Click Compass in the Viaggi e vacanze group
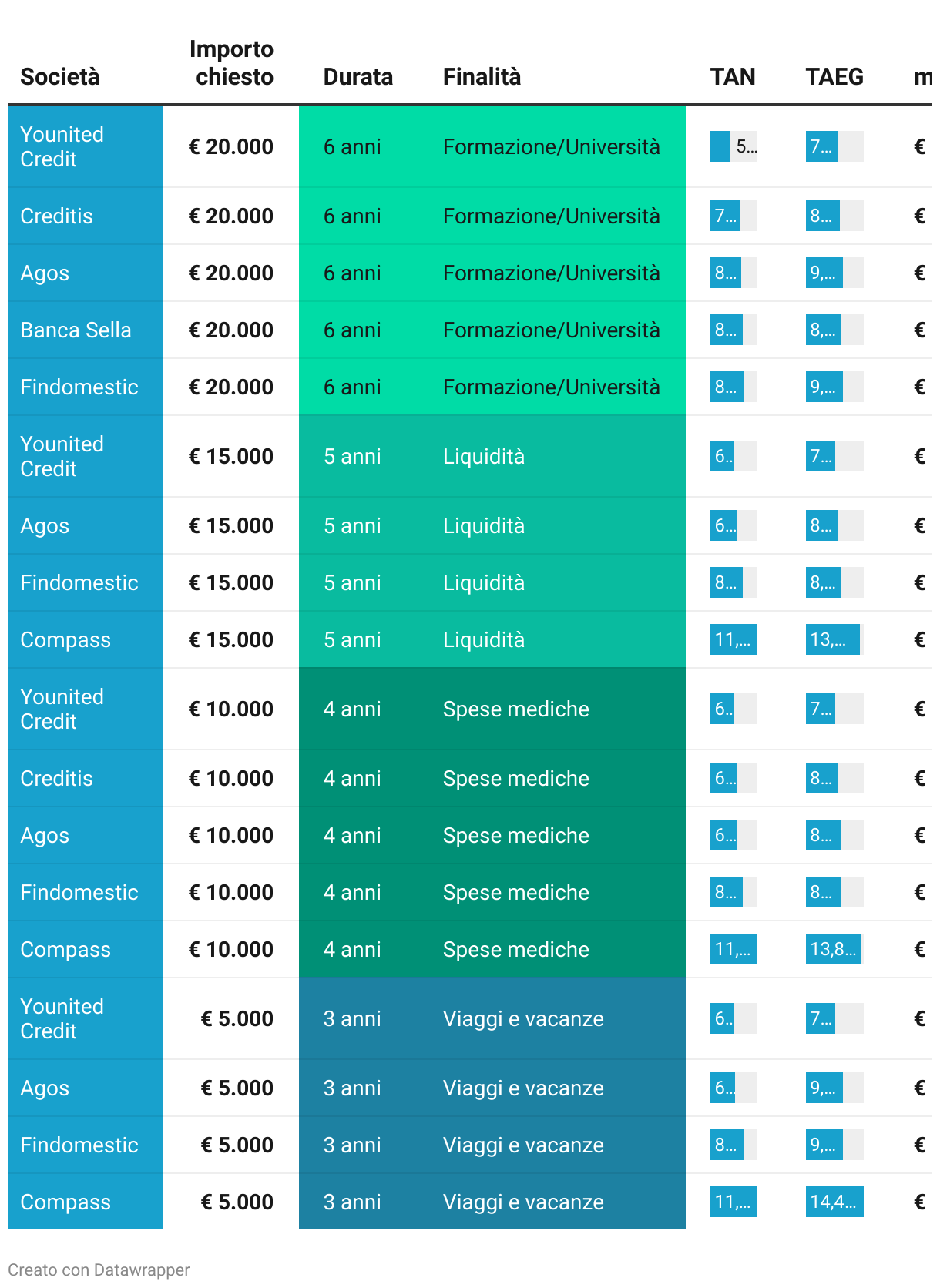 click(x=65, y=1202)
